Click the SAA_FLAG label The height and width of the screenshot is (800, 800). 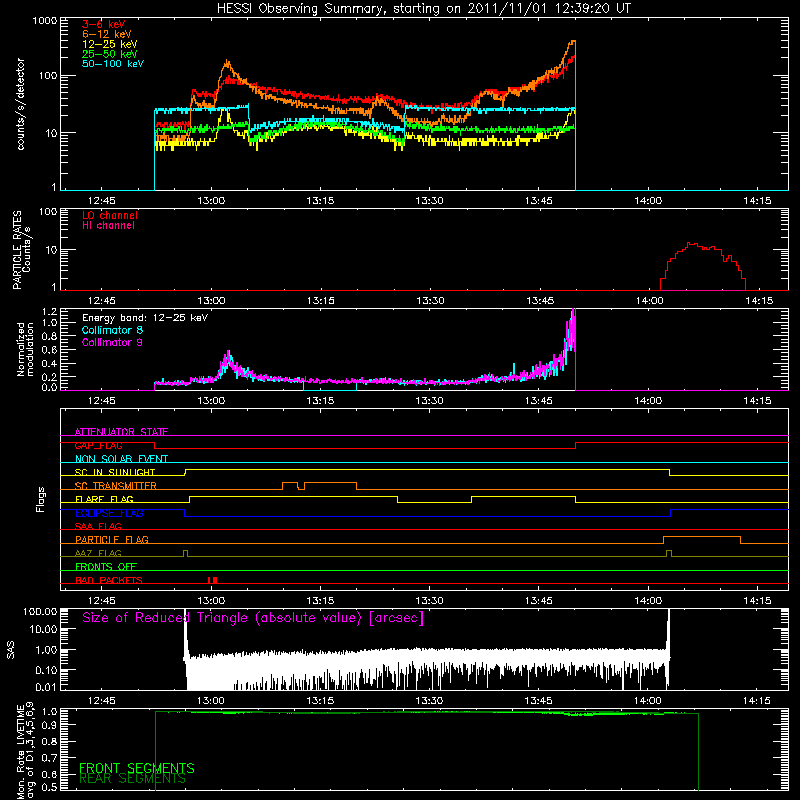pos(98,526)
